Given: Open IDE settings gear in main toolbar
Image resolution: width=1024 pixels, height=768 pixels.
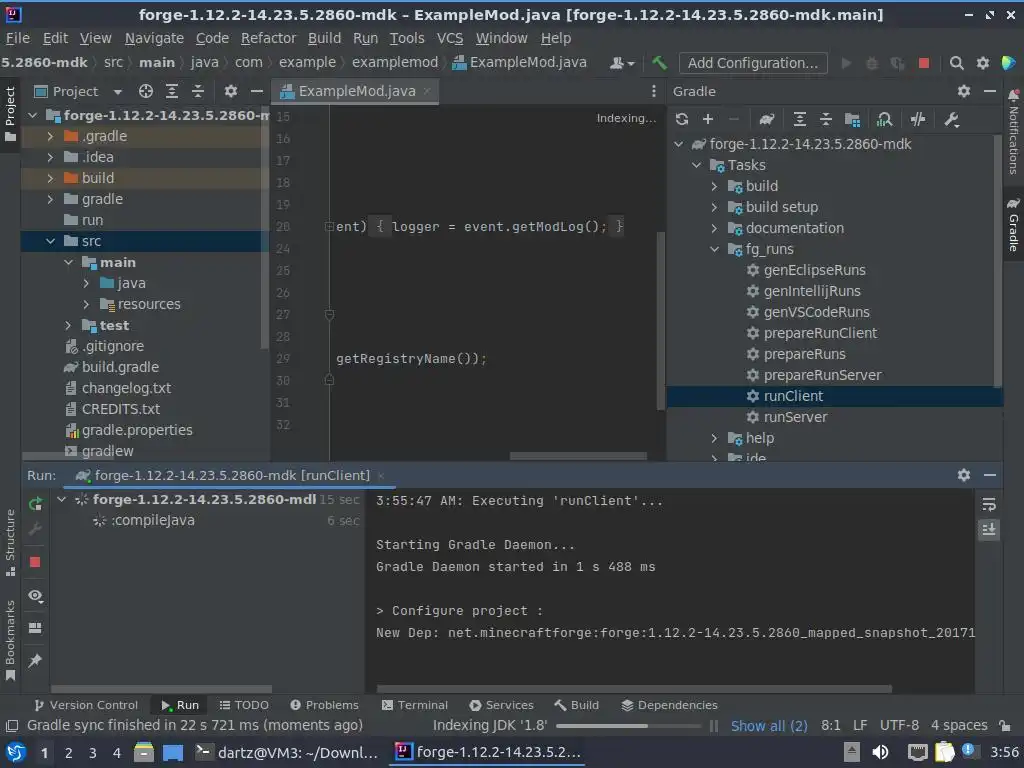Looking at the screenshot, I should (x=983, y=63).
